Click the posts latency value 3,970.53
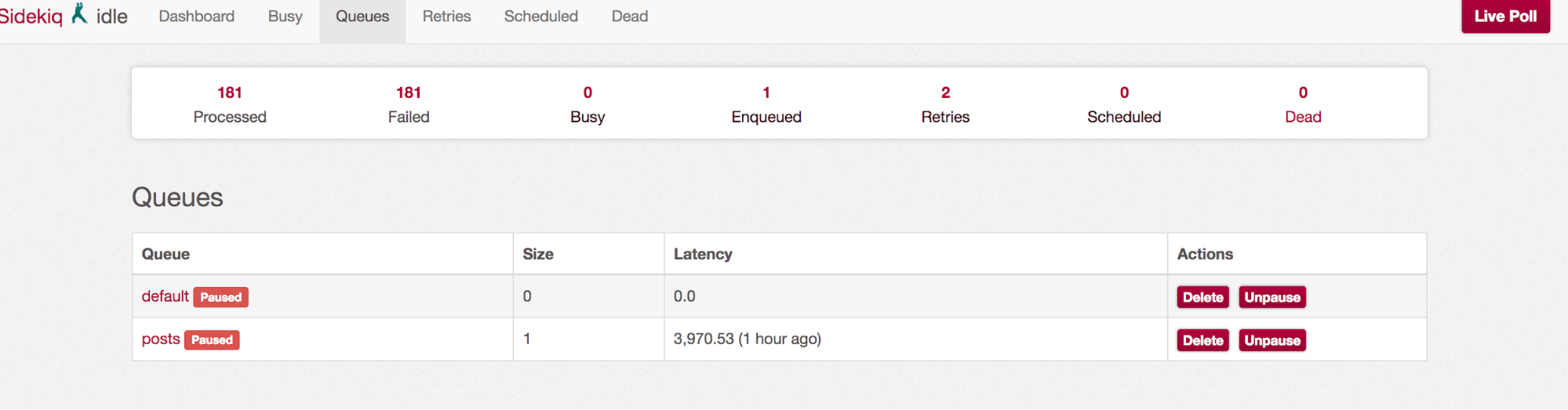Image resolution: width=1568 pixels, height=410 pixels. click(704, 339)
